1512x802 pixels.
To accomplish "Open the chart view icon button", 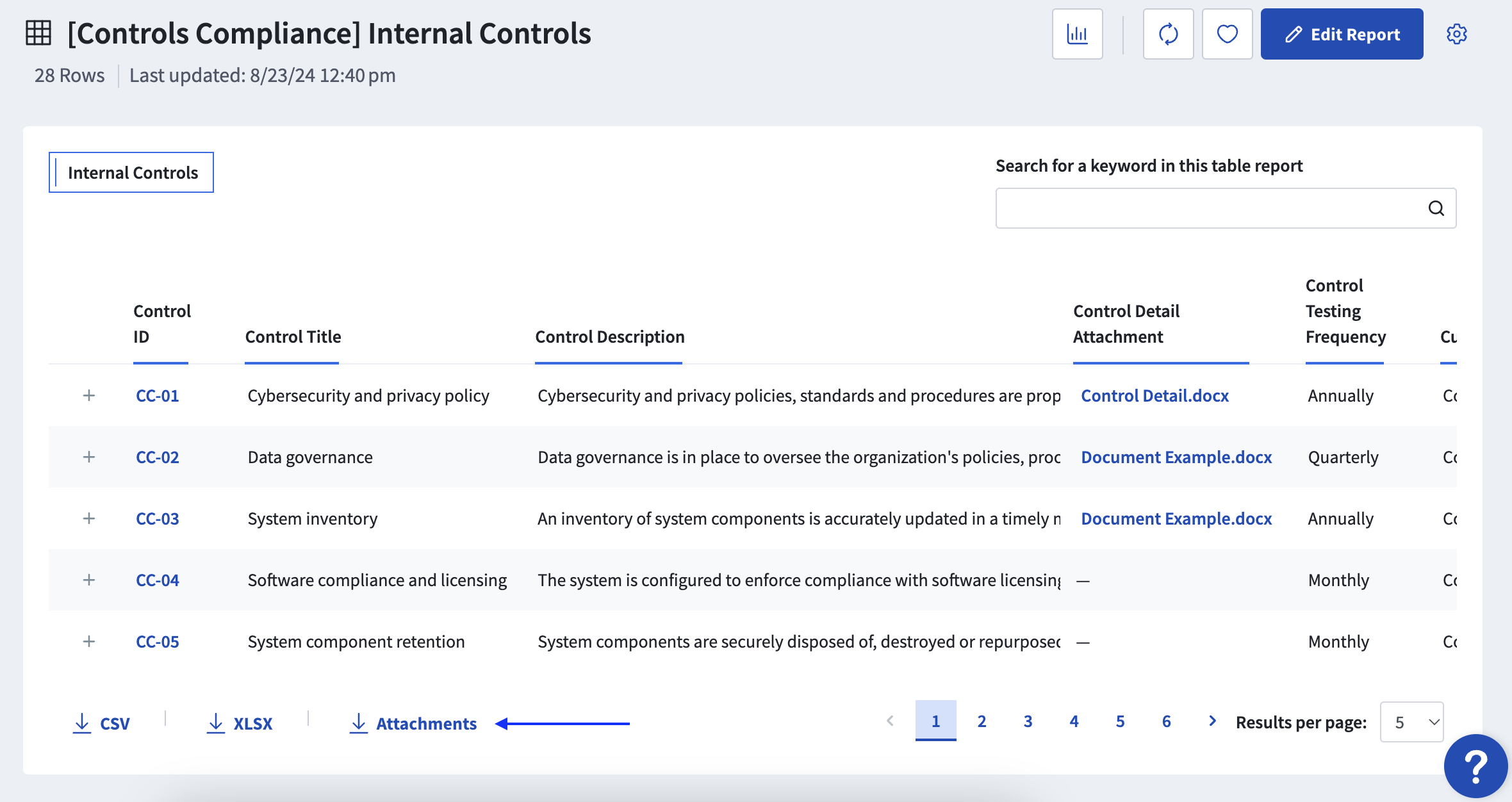I will tap(1077, 34).
